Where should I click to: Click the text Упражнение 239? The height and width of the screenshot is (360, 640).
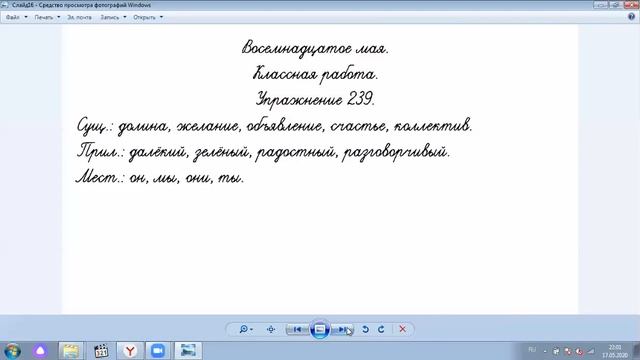coord(315,100)
